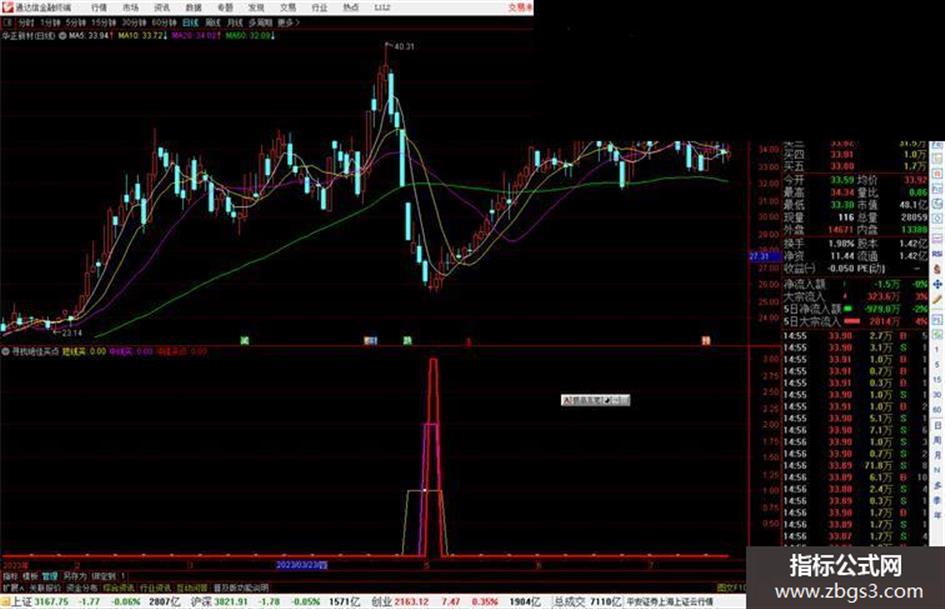This screenshot has width=945, height=609.
Task: Click the circle icon beside 寻找绝佳买点 indicator
Action: (6, 351)
